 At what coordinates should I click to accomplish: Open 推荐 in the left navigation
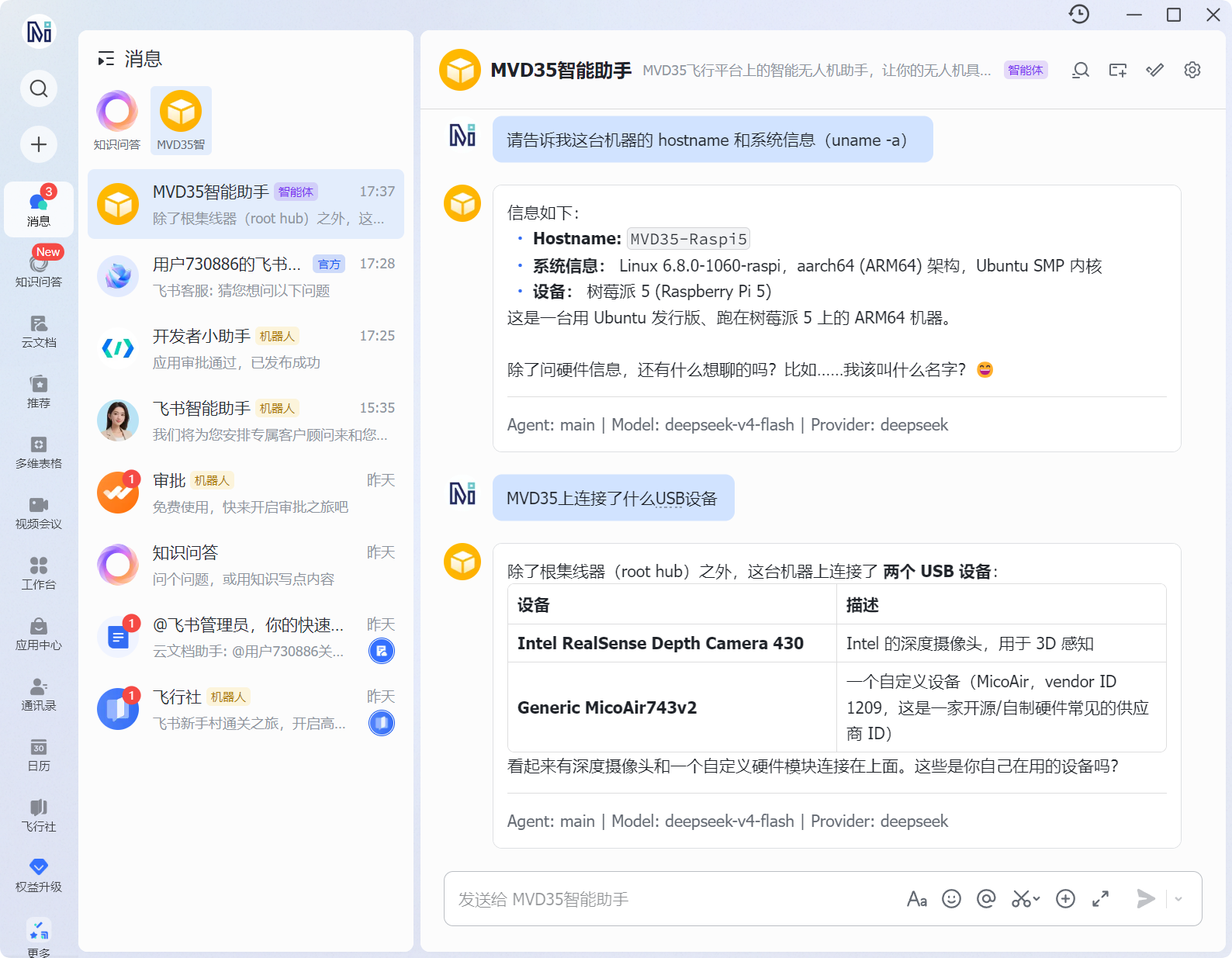click(x=39, y=392)
